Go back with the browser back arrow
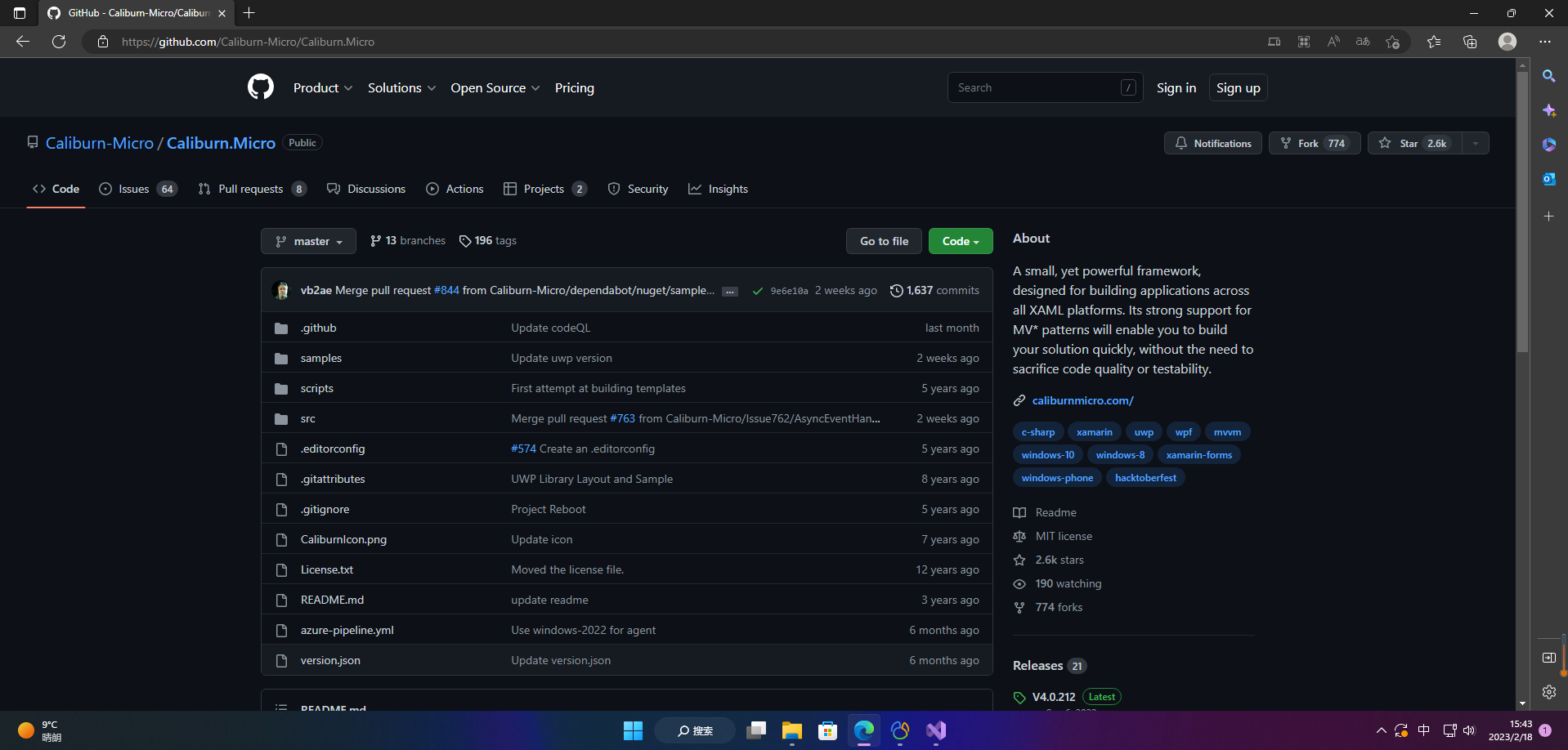Screen dimensions: 1568x750 [23, 42]
